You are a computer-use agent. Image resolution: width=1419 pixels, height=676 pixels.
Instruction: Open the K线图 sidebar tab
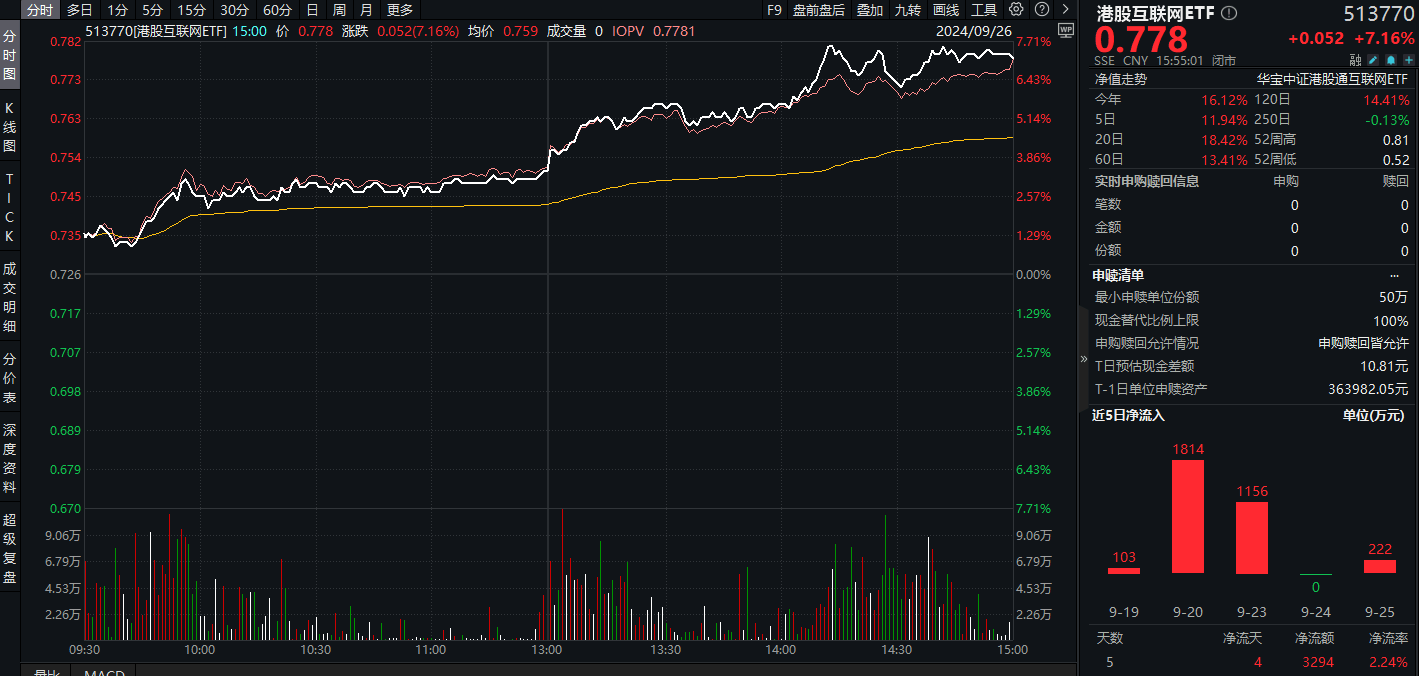(x=10, y=126)
